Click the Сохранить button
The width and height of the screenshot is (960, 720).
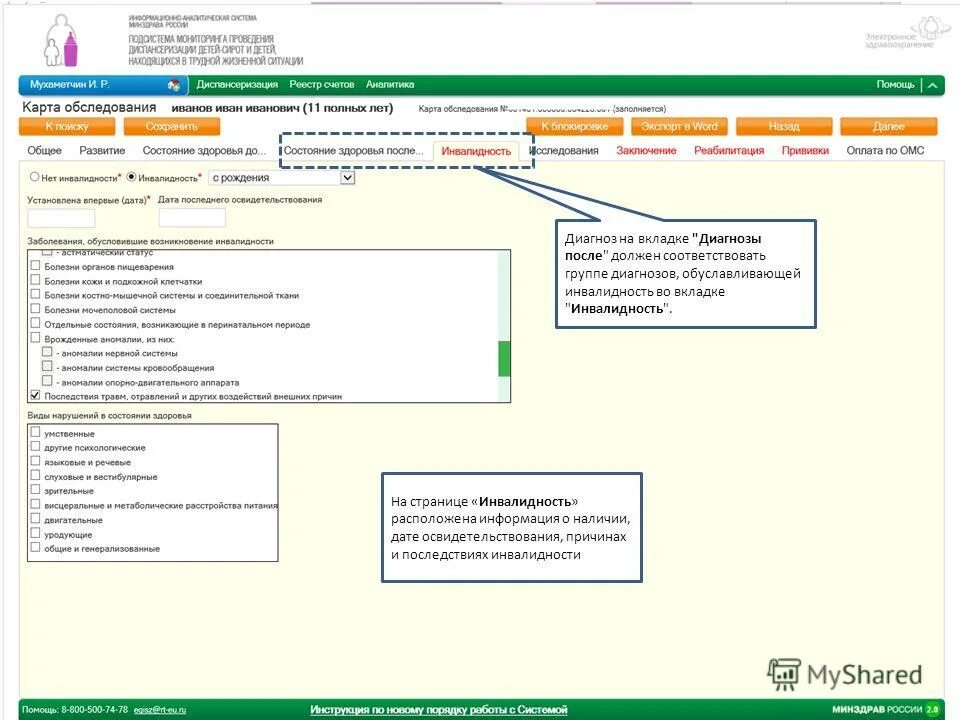click(x=171, y=127)
